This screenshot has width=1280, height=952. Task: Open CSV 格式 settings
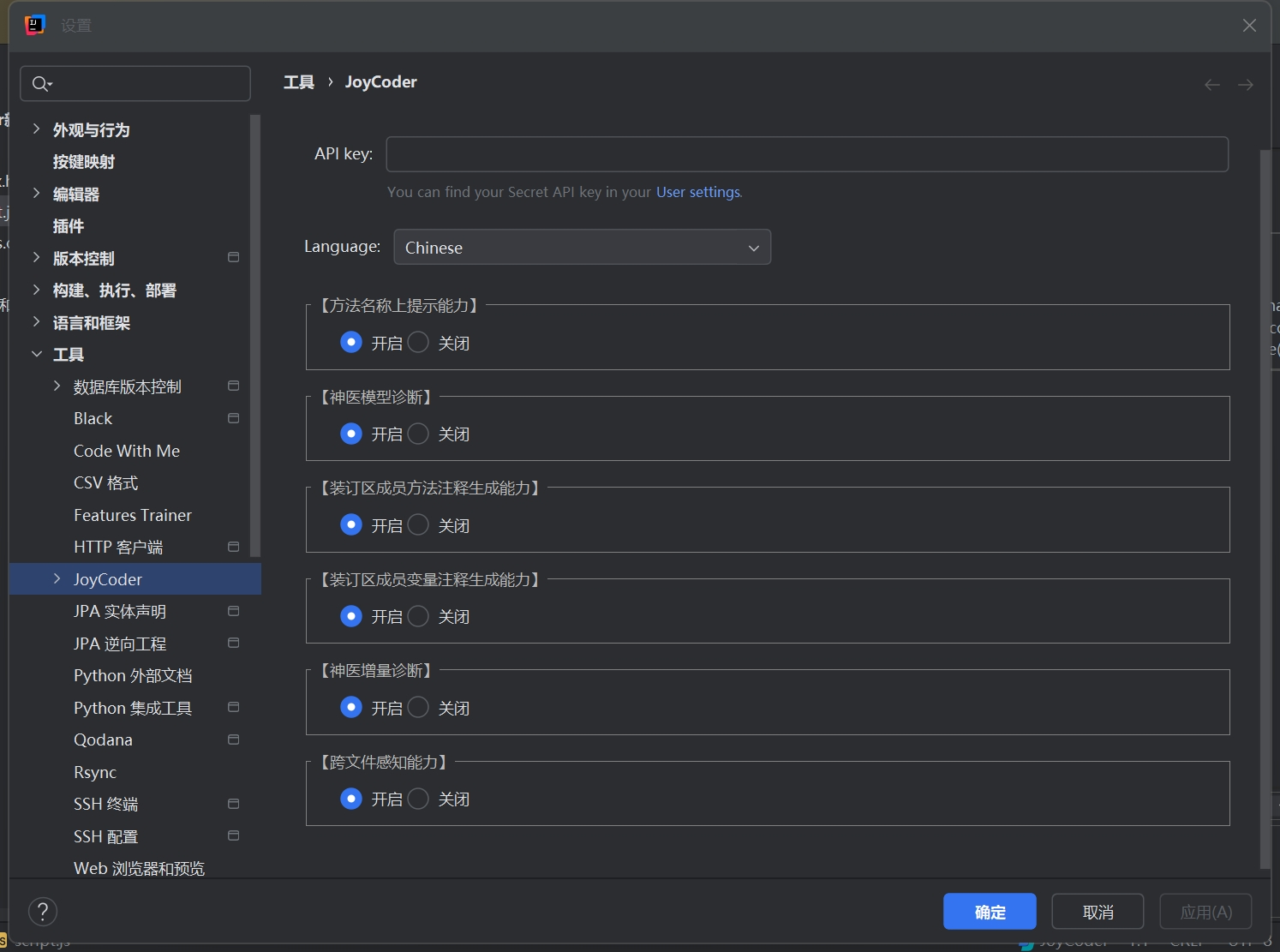pyautogui.click(x=106, y=482)
